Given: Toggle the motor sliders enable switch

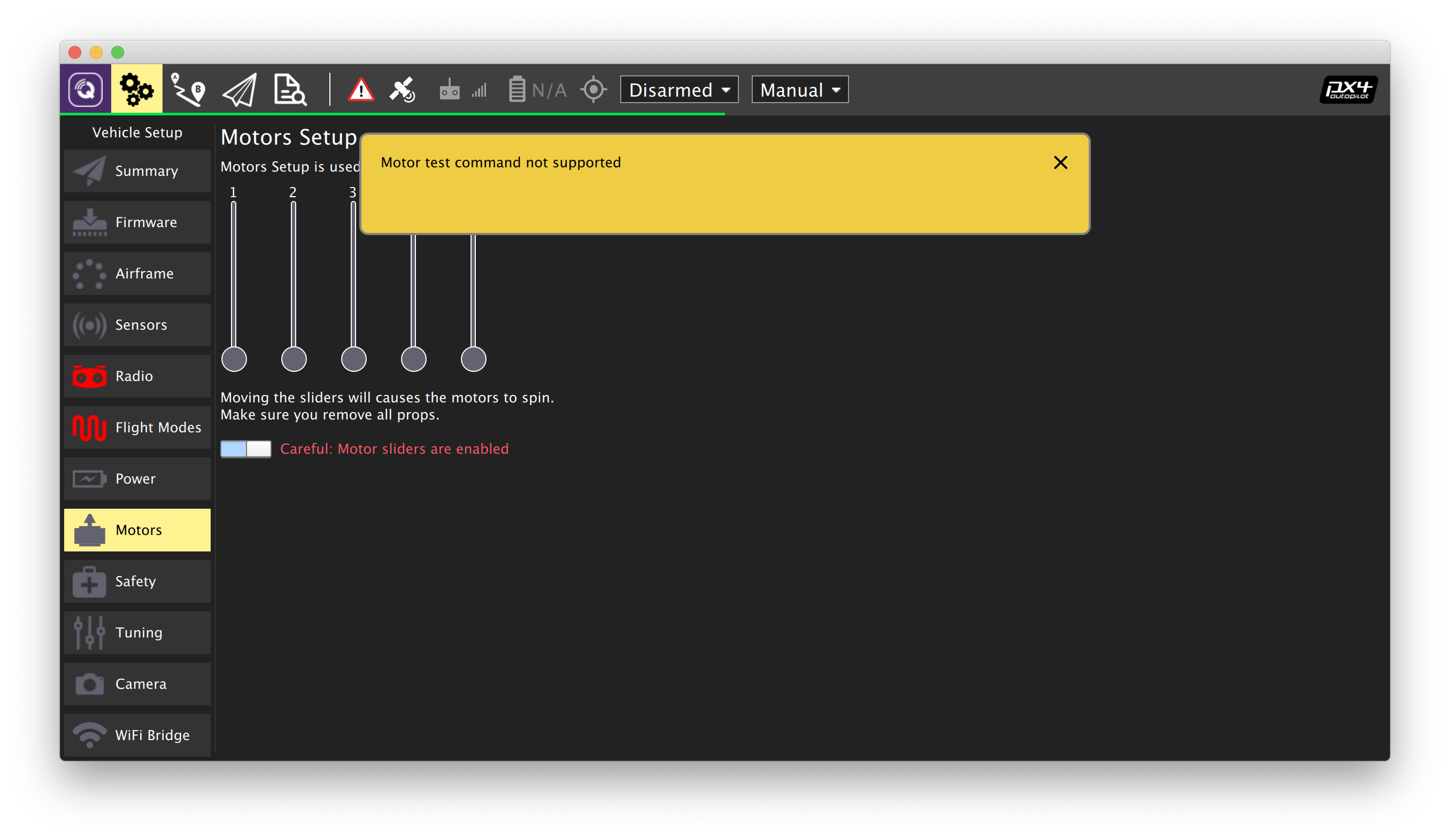Looking at the screenshot, I should point(246,449).
